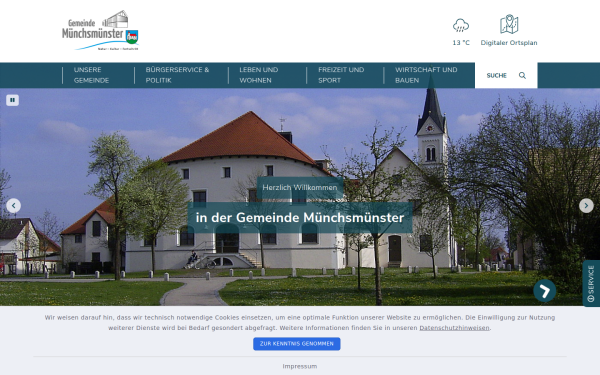
Task: Open the Impressum link
Action: point(300,366)
